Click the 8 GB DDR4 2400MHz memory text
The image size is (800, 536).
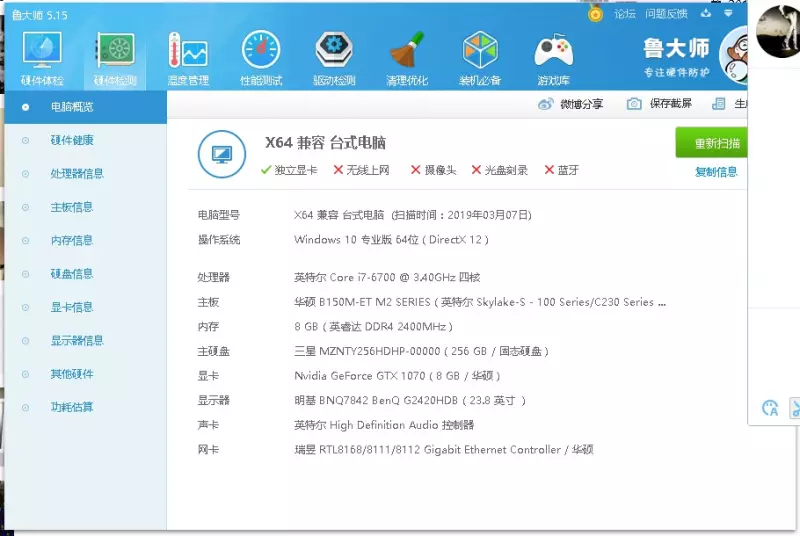coord(373,326)
